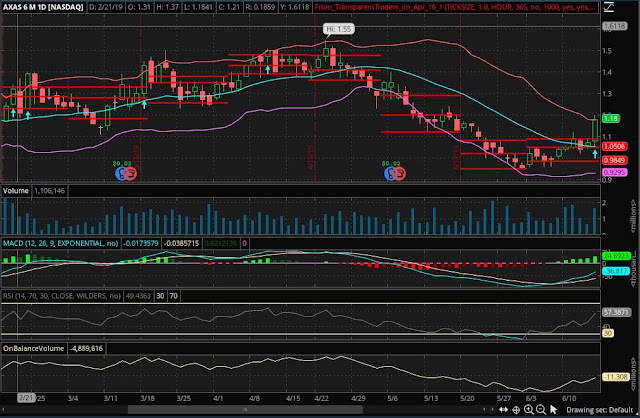Click the highlighted 2/21 date label

[x=25, y=398]
